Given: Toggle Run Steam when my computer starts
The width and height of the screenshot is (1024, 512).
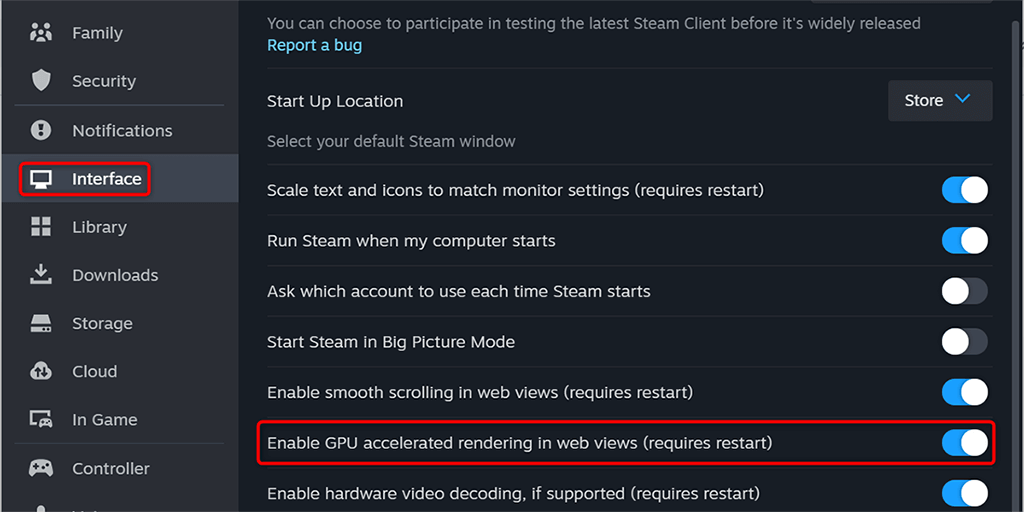Looking at the screenshot, I should (964, 241).
